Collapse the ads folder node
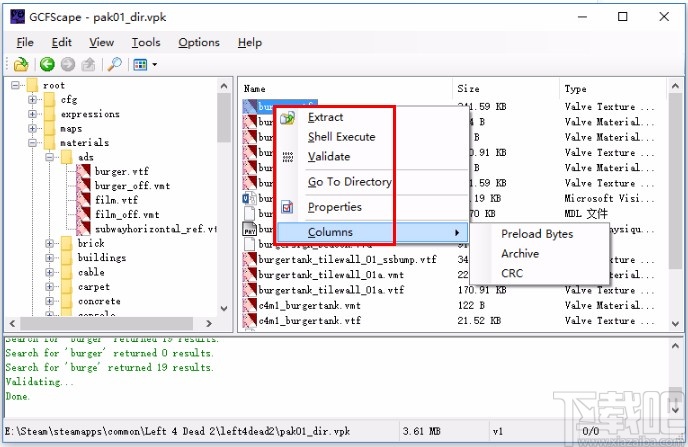 (x=50, y=157)
